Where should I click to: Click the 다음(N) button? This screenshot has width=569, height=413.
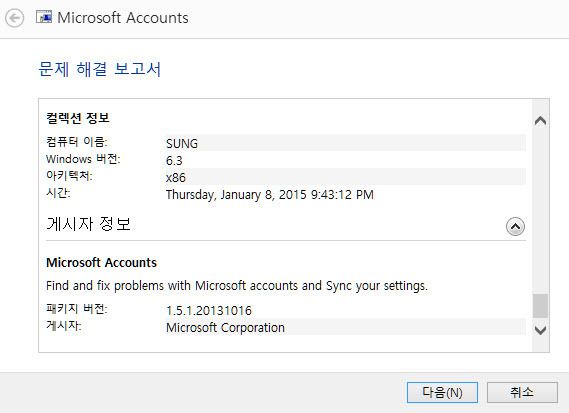point(442,392)
